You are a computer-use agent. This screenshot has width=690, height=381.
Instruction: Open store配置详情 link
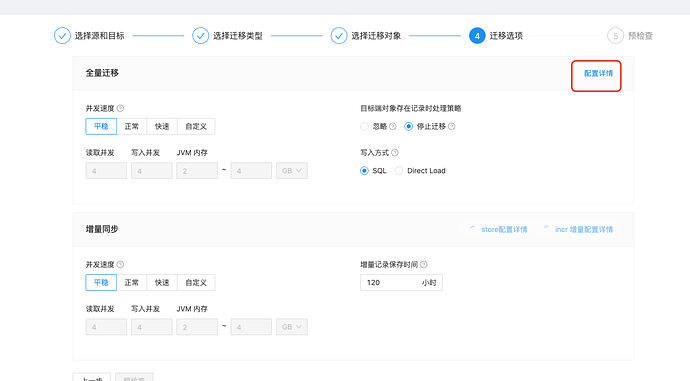[504, 229]
